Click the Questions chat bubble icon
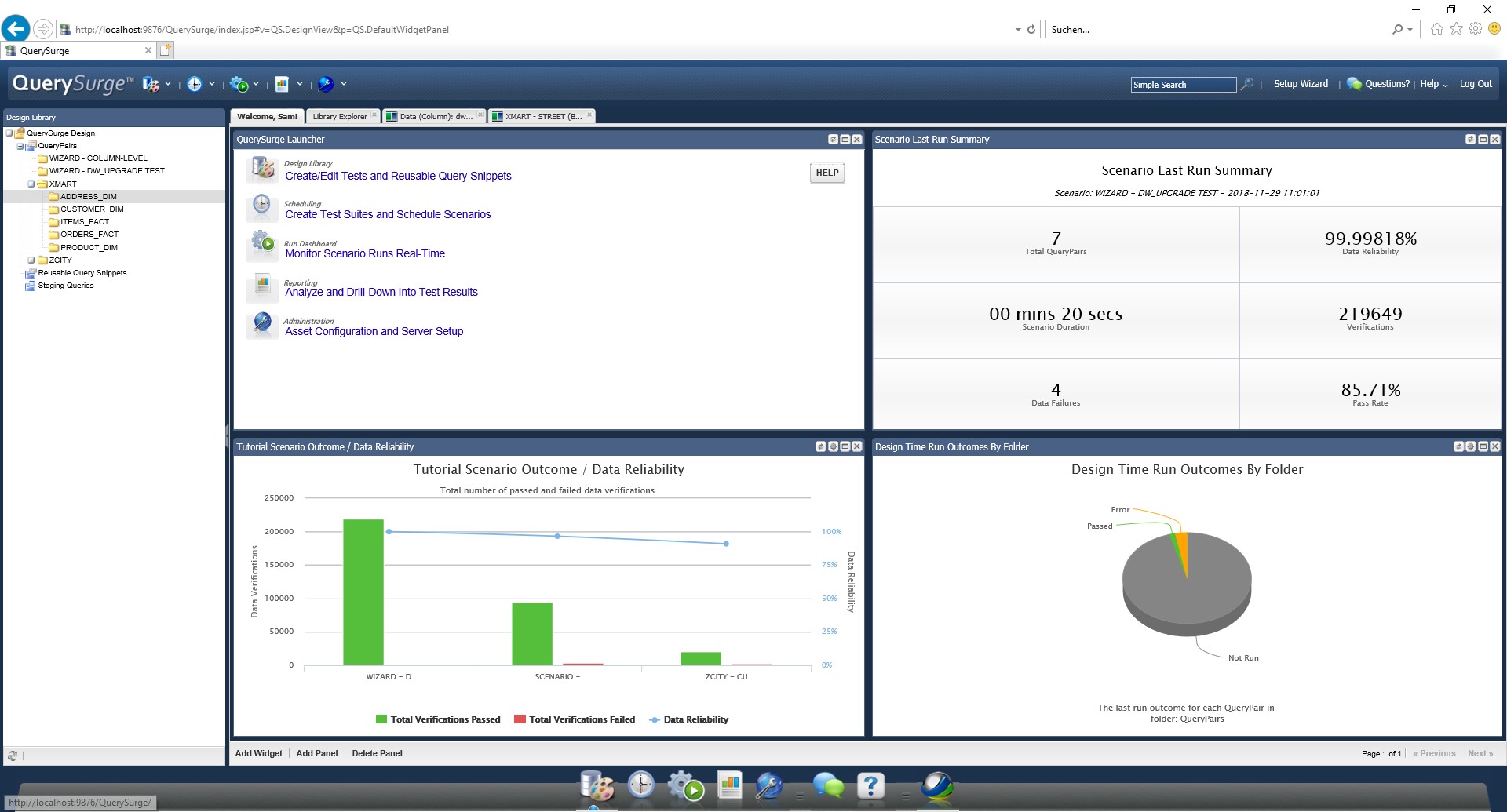Screen dimensions: 1507x812 coord(1354,84)
